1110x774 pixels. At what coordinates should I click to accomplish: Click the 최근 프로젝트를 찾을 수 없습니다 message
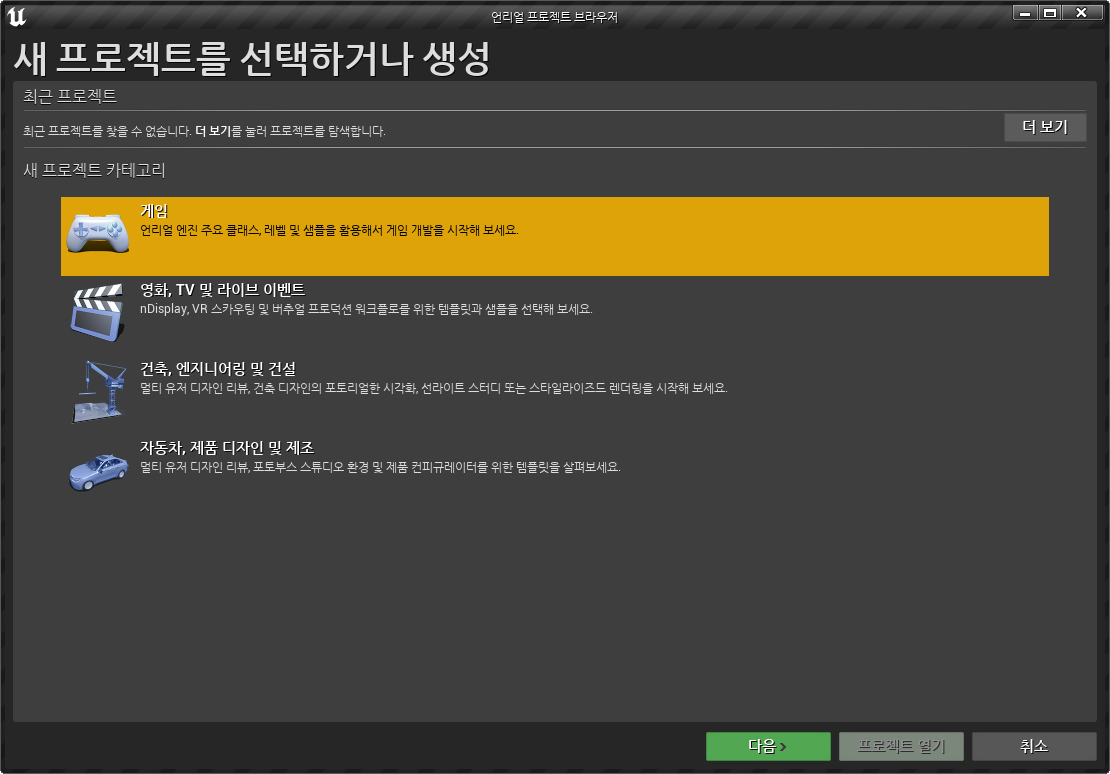[x=204, y=131]
